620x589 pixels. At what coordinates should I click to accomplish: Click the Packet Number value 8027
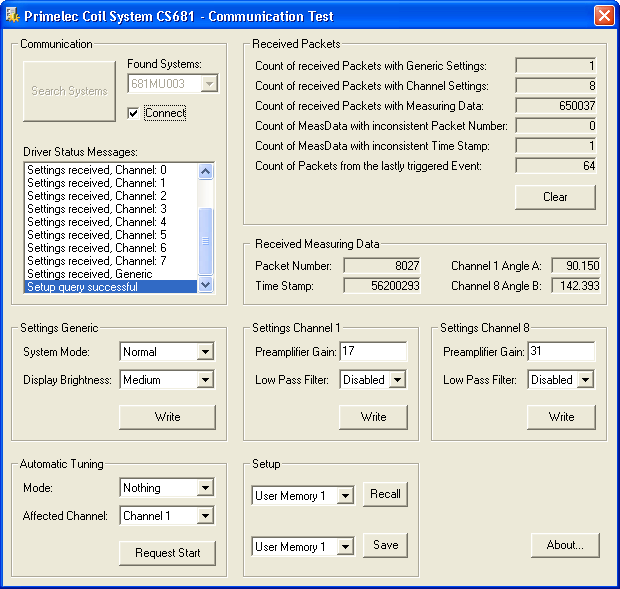click(x=382, y=265)
